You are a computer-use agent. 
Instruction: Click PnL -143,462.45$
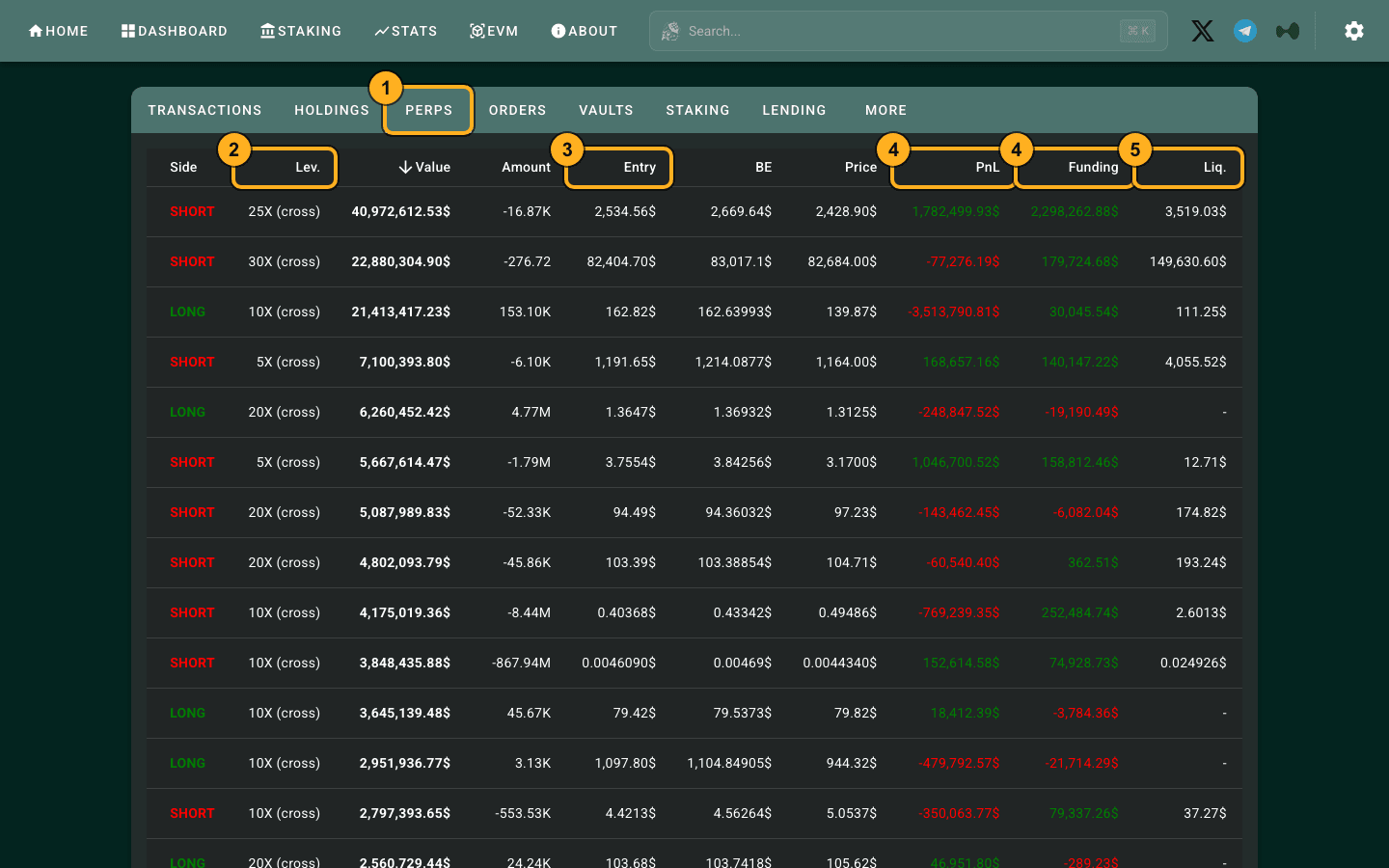(960, 512)
